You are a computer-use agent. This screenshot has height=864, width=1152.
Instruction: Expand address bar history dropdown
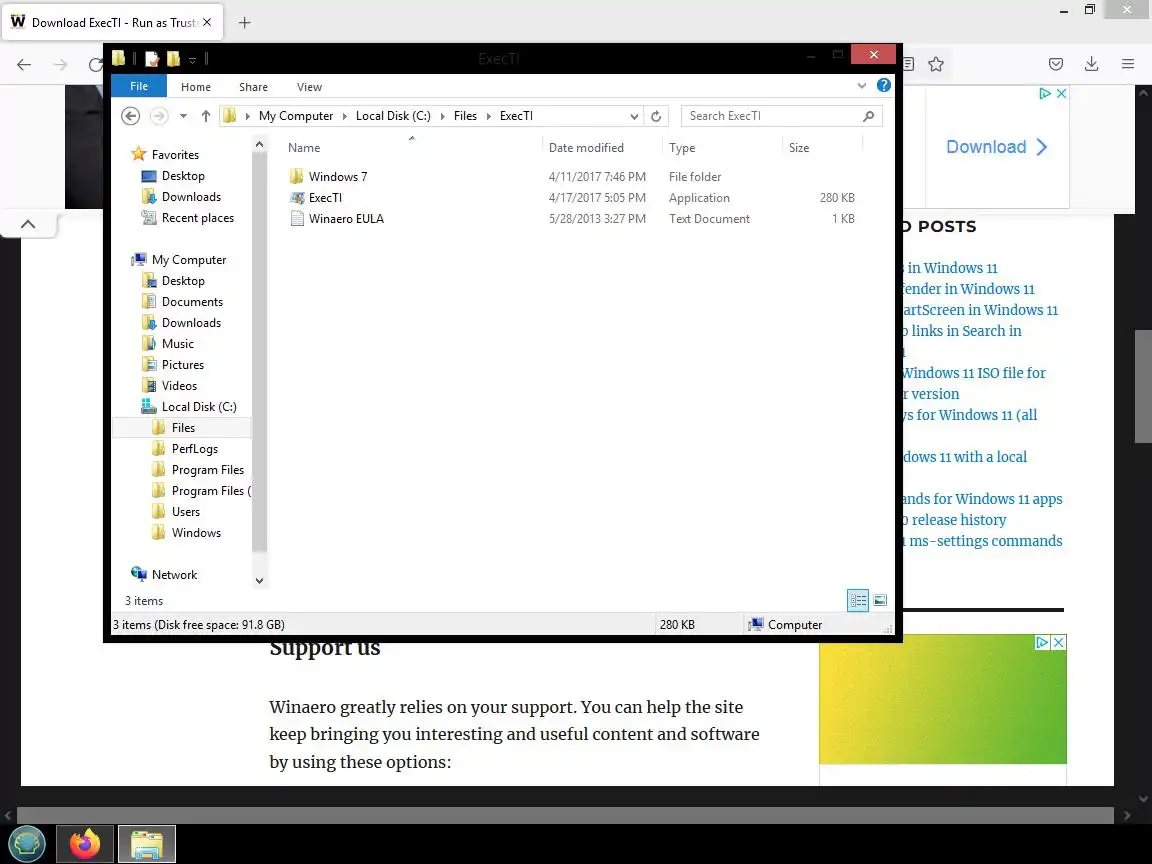pos(633,116)
